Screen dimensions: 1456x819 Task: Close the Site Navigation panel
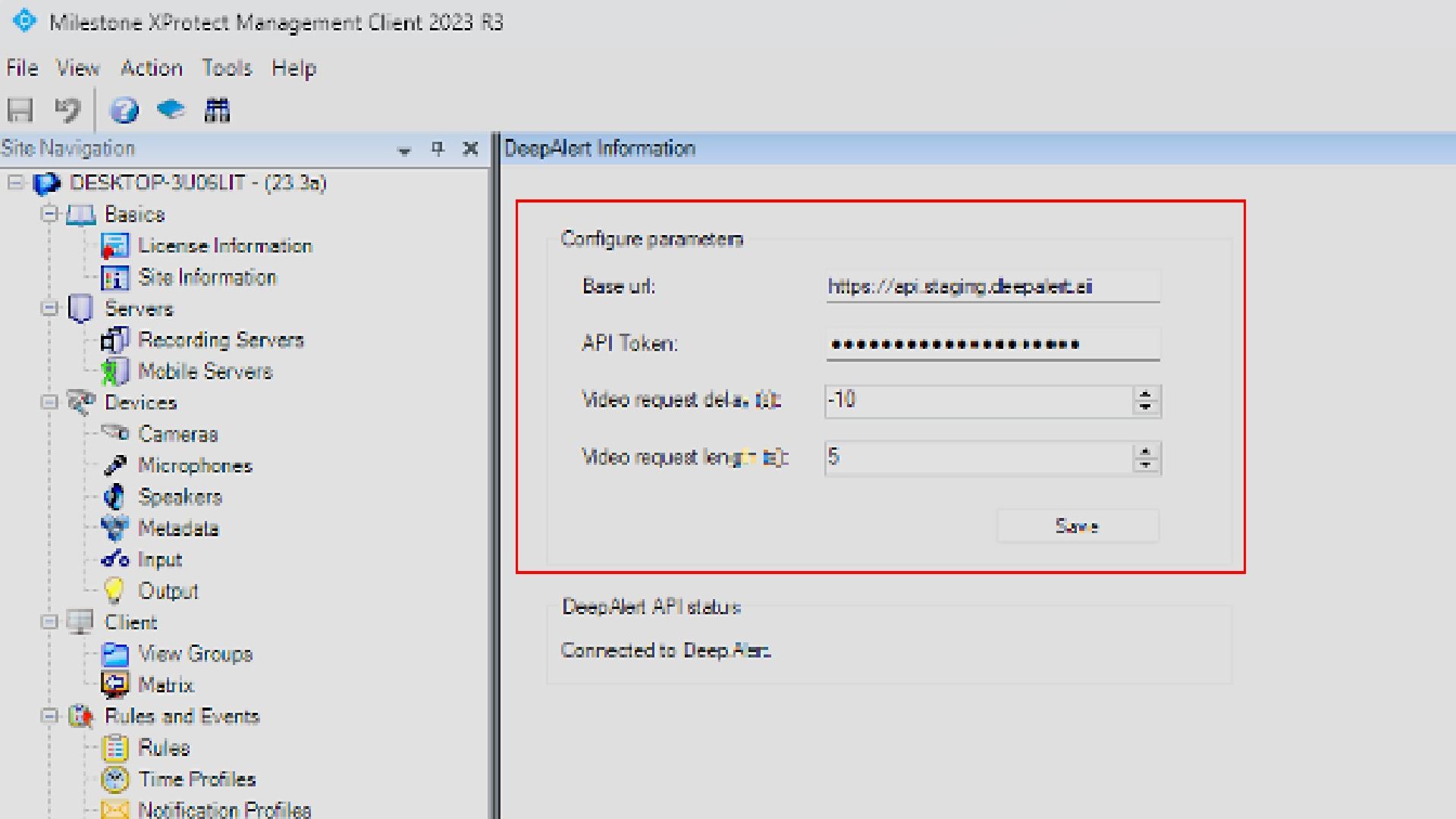(470, 149)
